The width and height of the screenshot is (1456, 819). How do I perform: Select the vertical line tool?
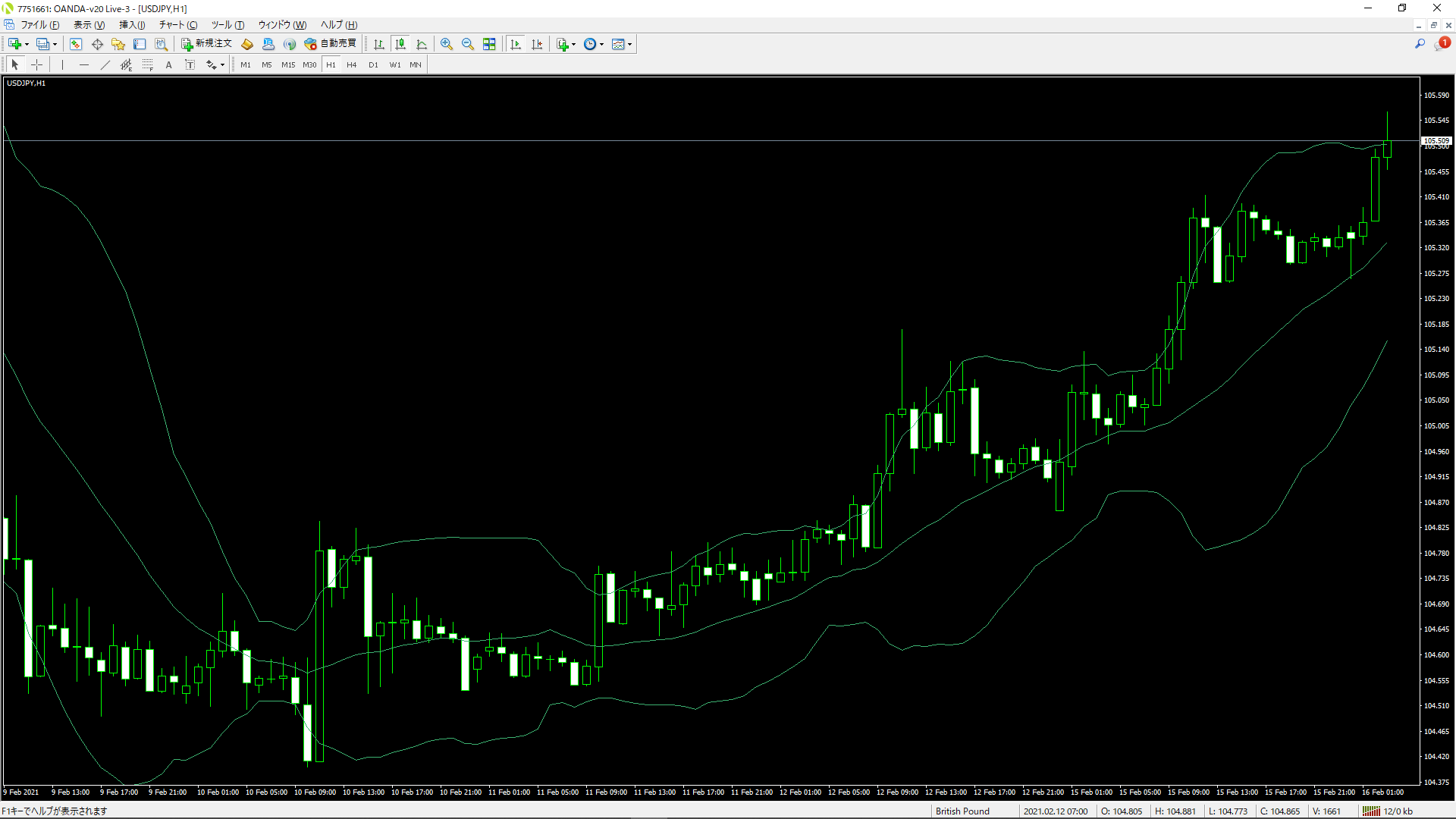point(62,64)
